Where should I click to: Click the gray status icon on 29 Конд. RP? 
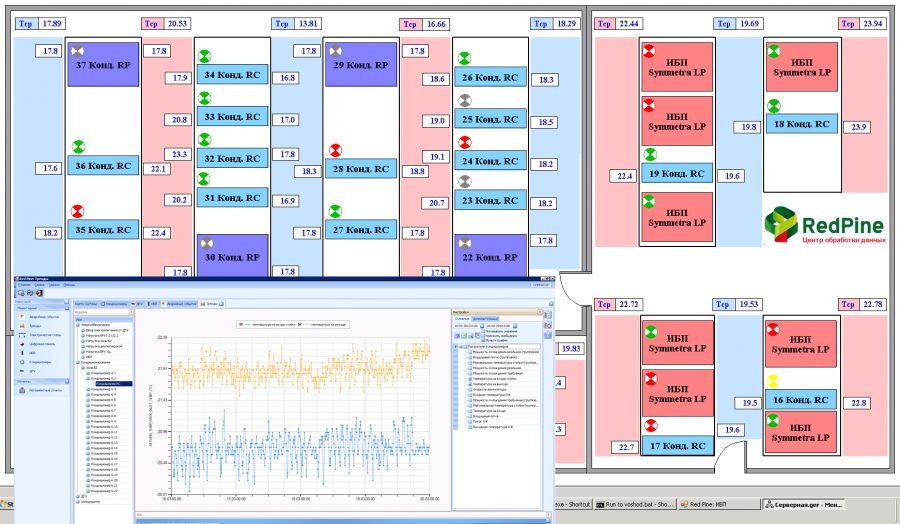[335, 51]
